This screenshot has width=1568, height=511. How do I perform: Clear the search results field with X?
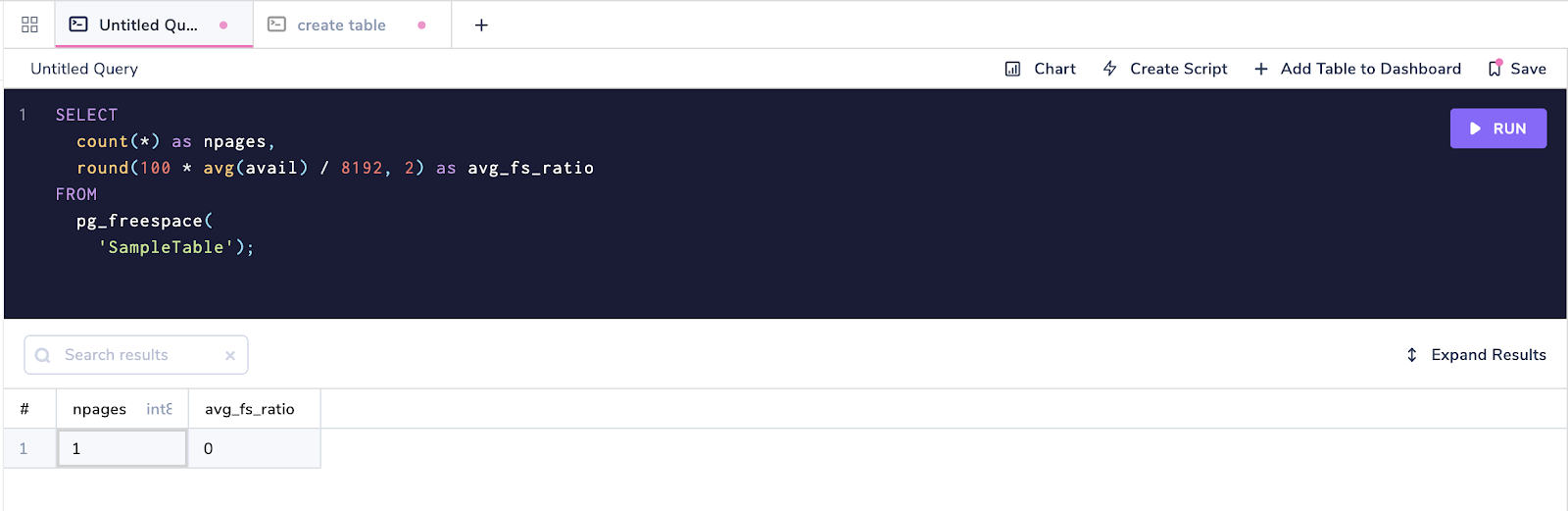tap(230, 356)
